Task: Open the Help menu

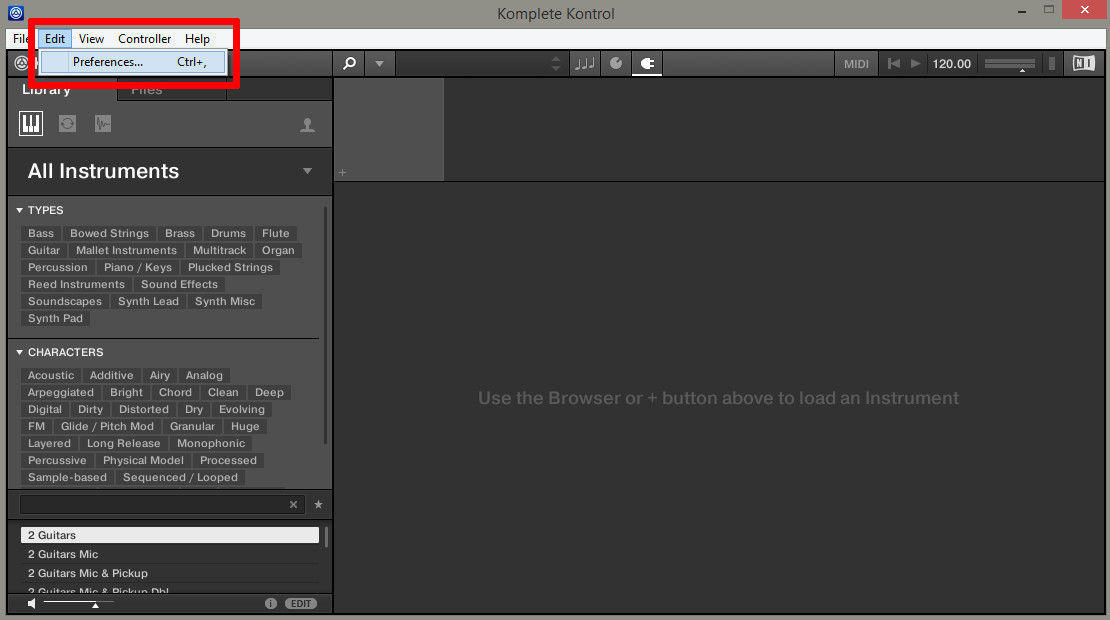Action: pos(198,39)
